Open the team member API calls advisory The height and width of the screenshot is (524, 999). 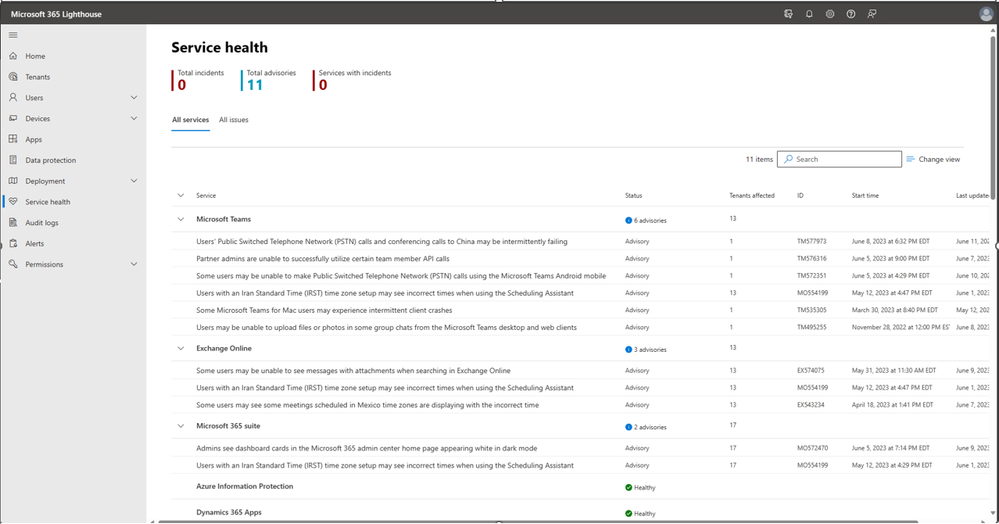point(322,259)
